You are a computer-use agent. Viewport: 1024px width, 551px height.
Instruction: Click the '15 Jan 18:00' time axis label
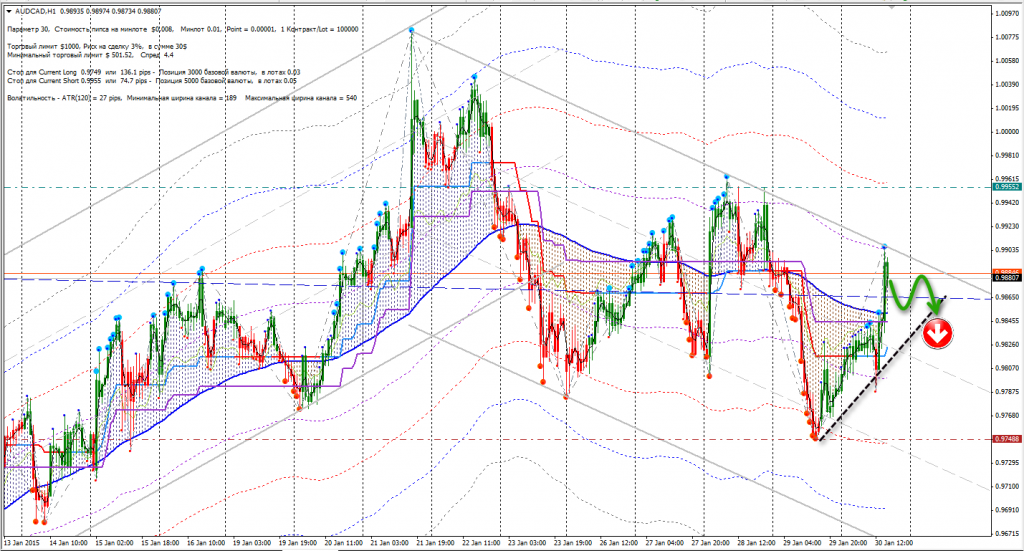point(160,543)
